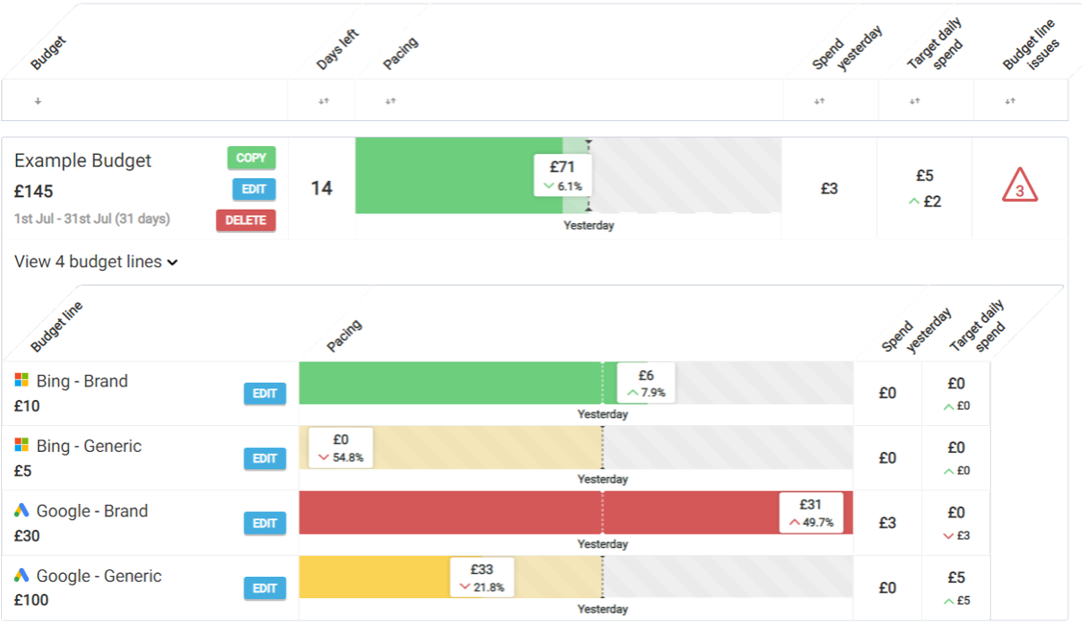Click the budget line issues warning triangle
The height and width of the screenshot is (625, 1088).
point(1019,187)
